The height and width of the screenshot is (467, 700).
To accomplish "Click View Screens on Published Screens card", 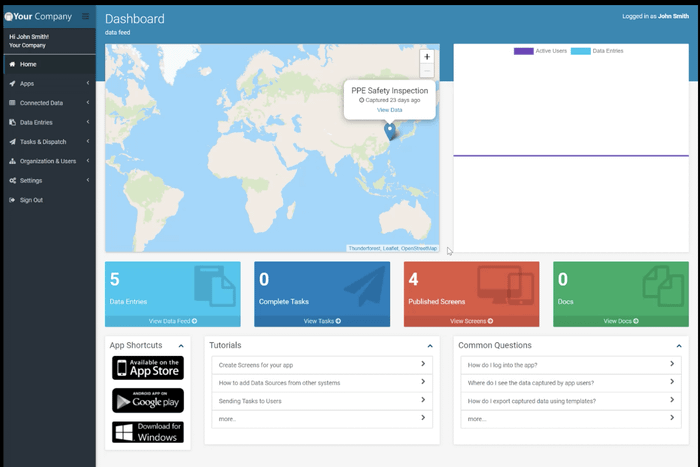I will [x=471, y=321].
